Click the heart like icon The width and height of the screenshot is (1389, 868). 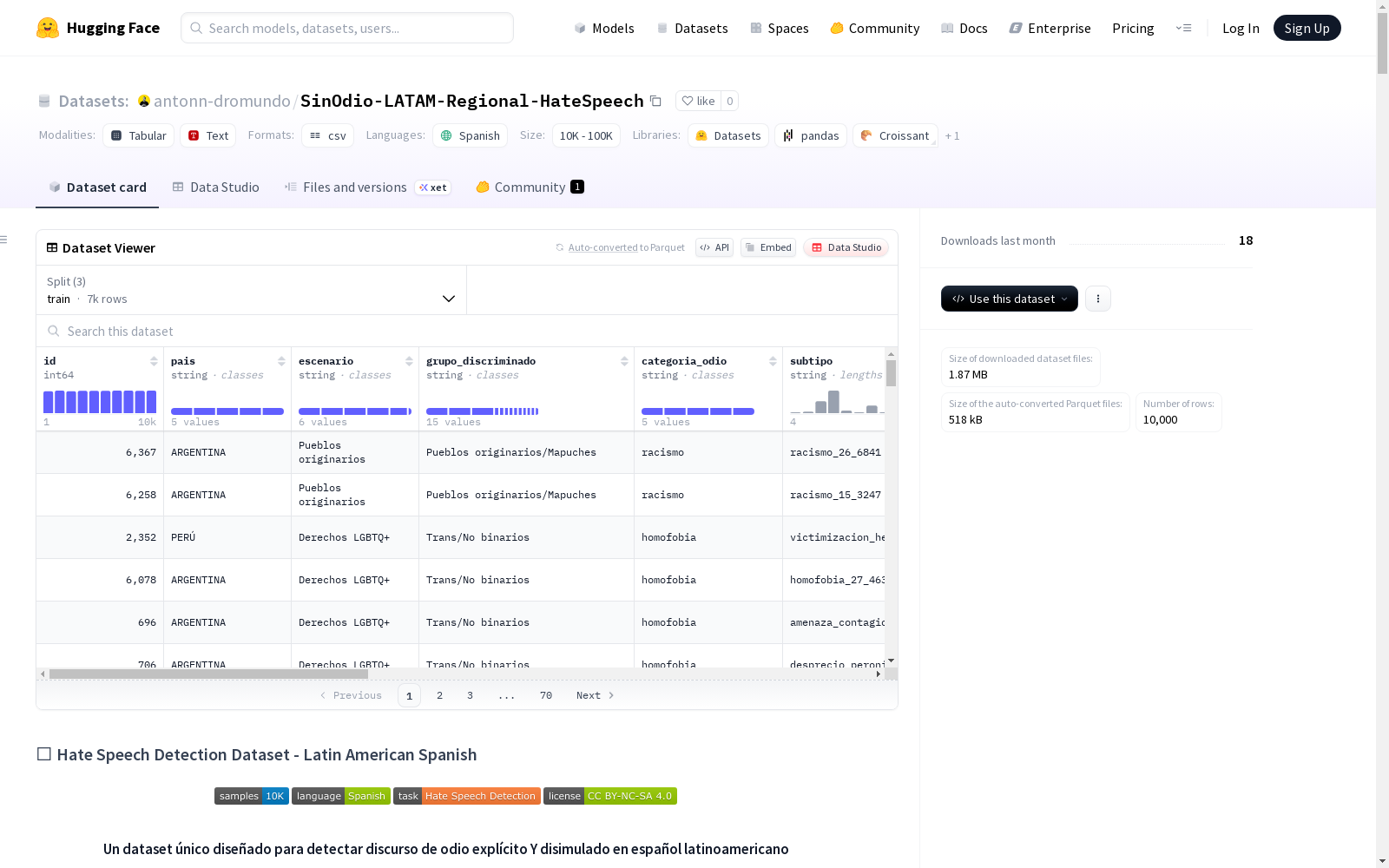[x=688, y=101]
